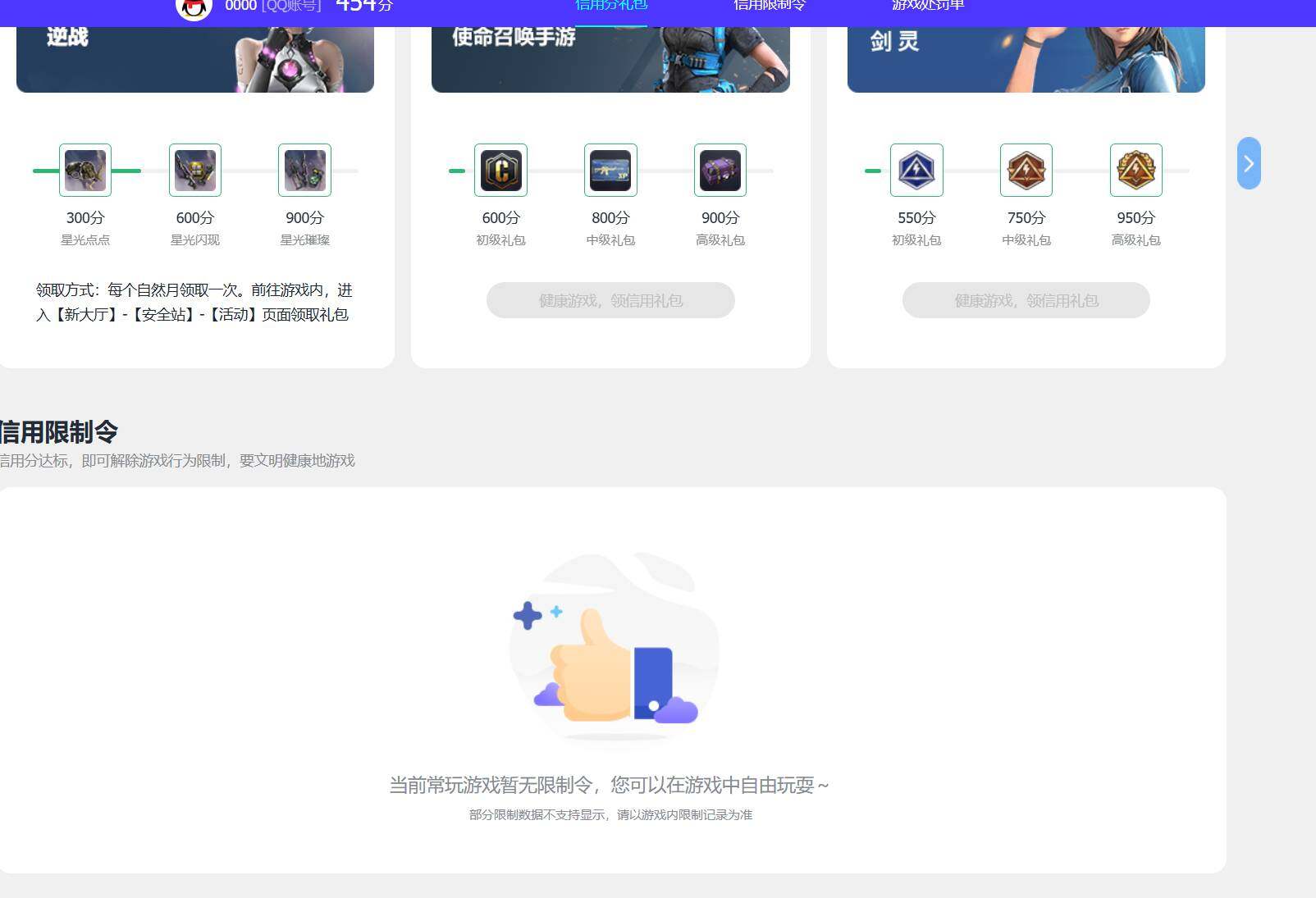The width and height of the screenshot is (1316, 898).
Task: Click the 使命召唤手游 credit progress bar
Action: tap(610, 171)
